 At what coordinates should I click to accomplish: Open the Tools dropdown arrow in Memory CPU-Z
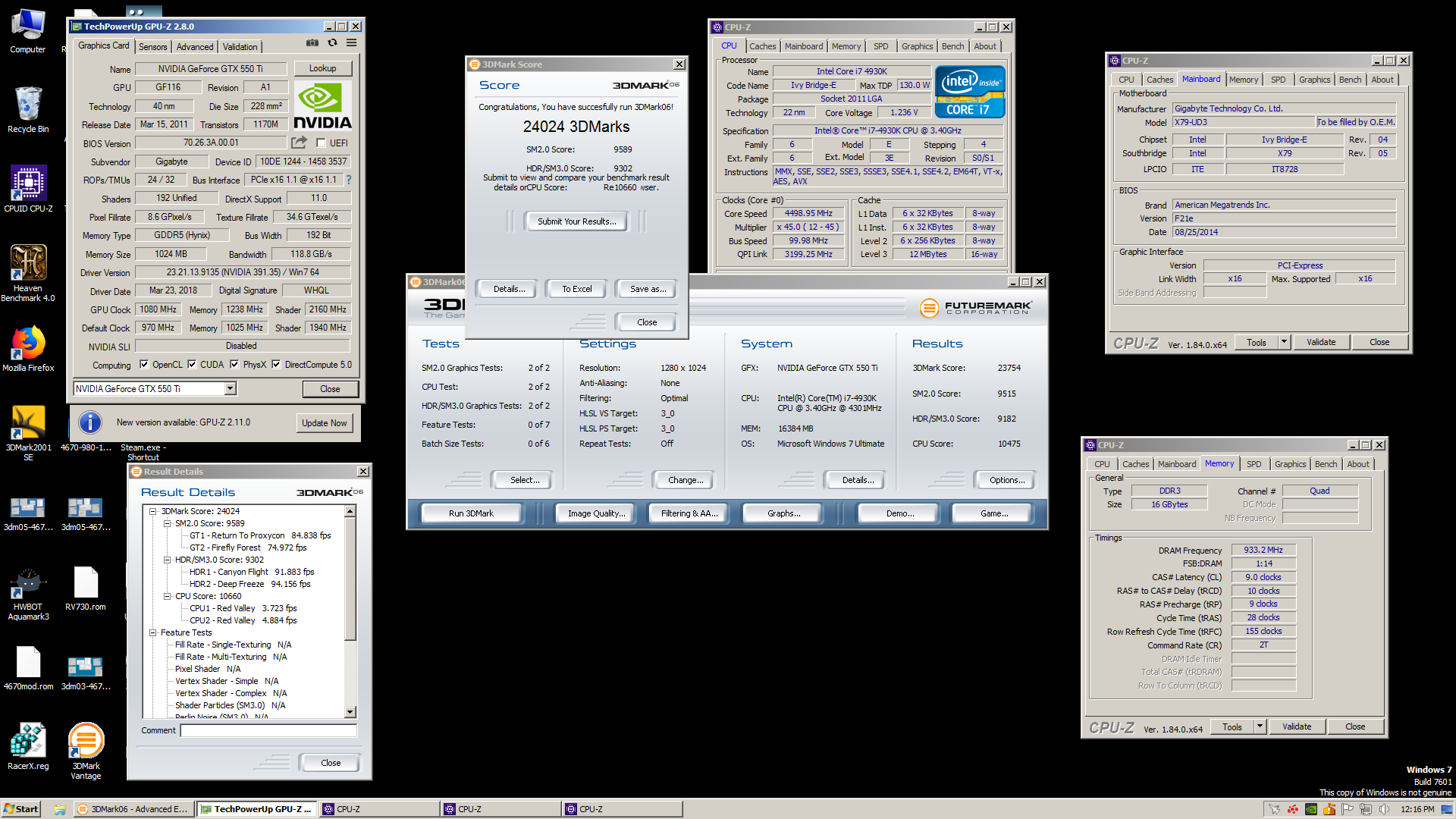(x=1260, y=726)
